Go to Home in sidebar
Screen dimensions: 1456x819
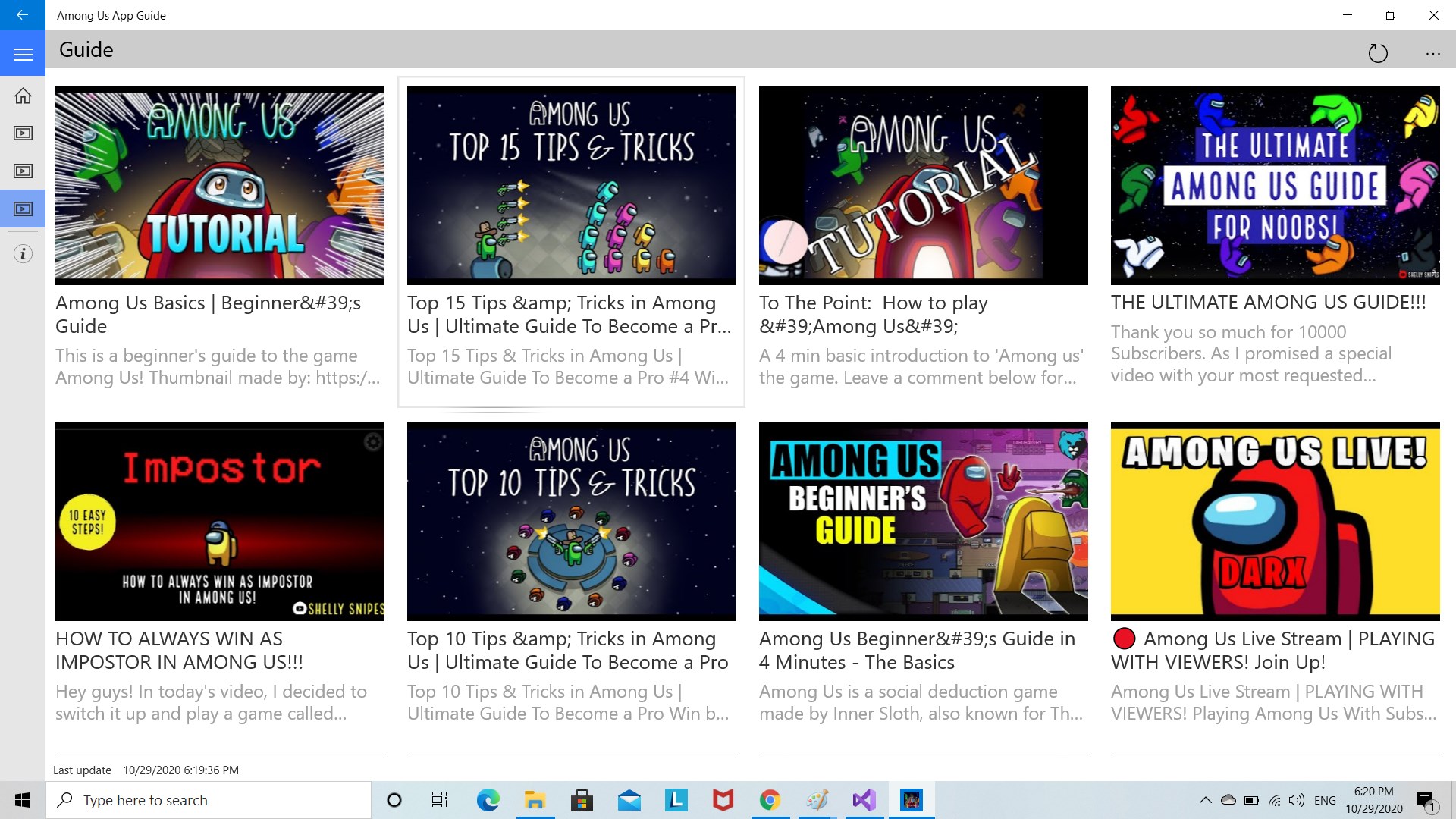pos(23,96)
